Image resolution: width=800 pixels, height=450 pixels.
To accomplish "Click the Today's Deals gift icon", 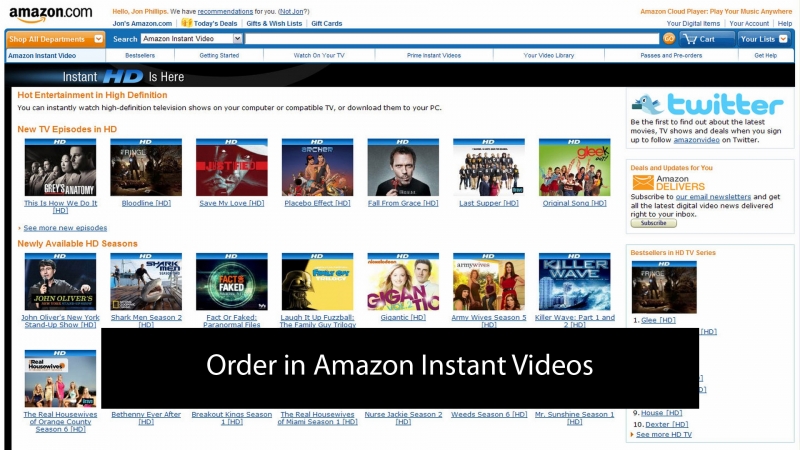I will 186,23.
